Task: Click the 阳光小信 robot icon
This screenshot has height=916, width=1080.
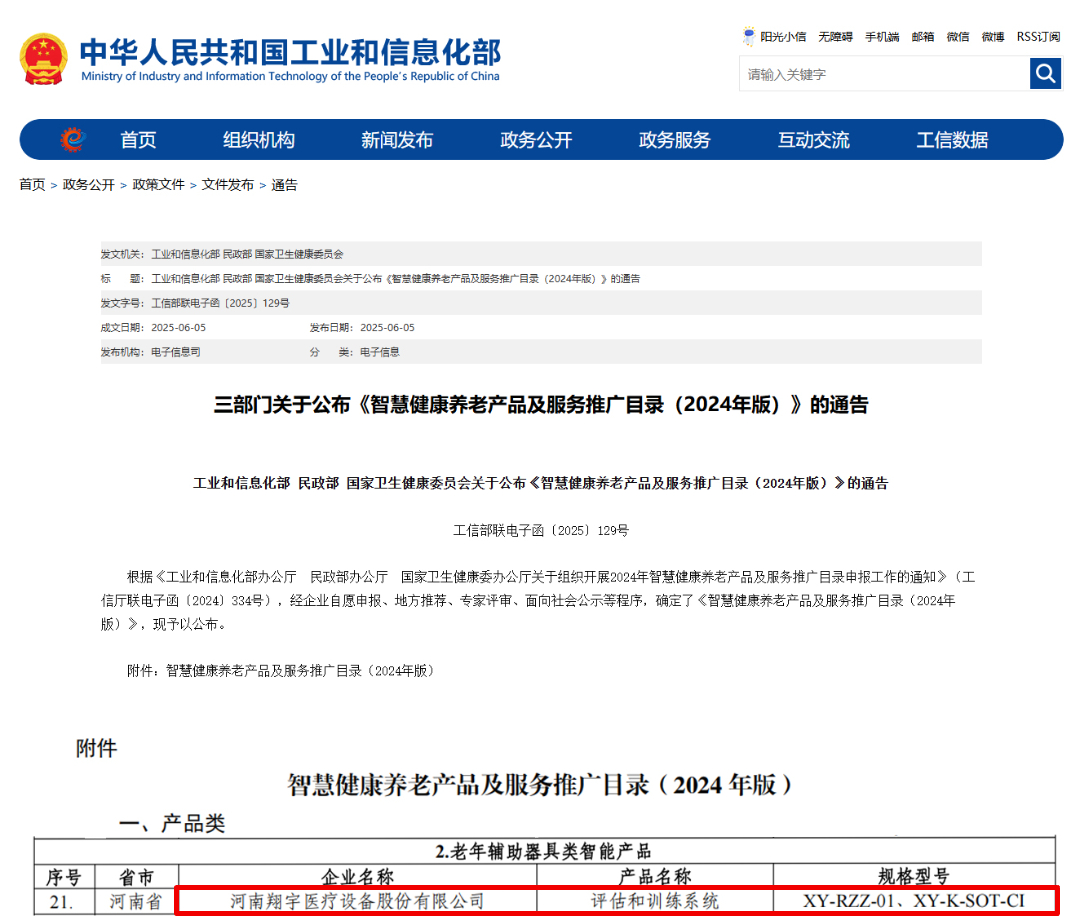Action: tap(749, 37)
